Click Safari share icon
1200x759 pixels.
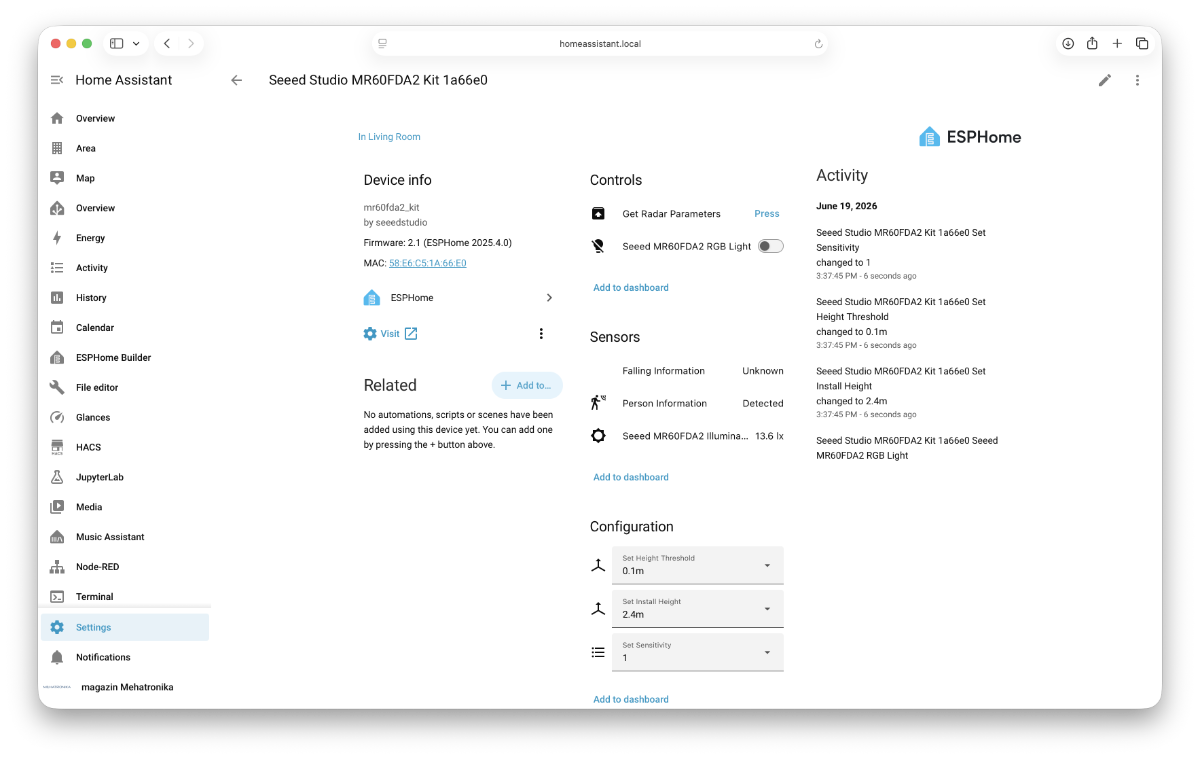1092,43
